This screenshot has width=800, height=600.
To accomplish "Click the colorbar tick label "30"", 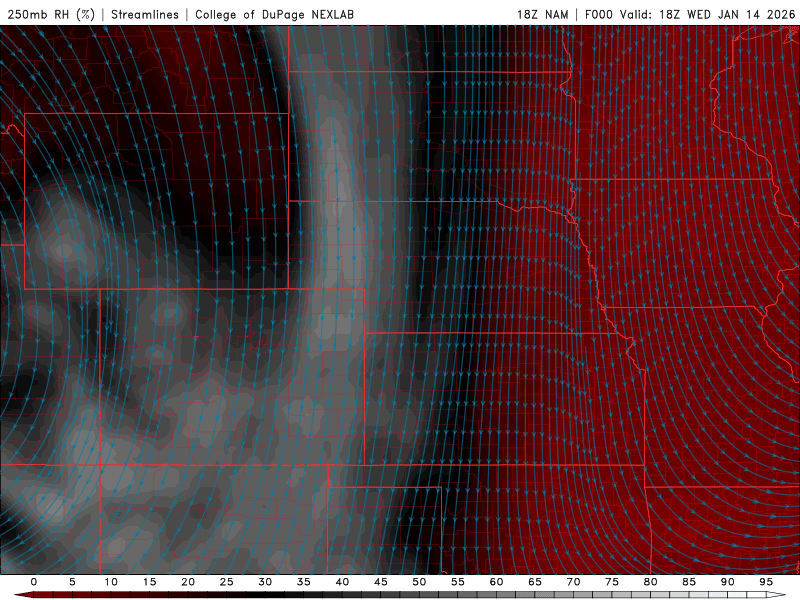I will pyautogui.click(x=265, y=582).
